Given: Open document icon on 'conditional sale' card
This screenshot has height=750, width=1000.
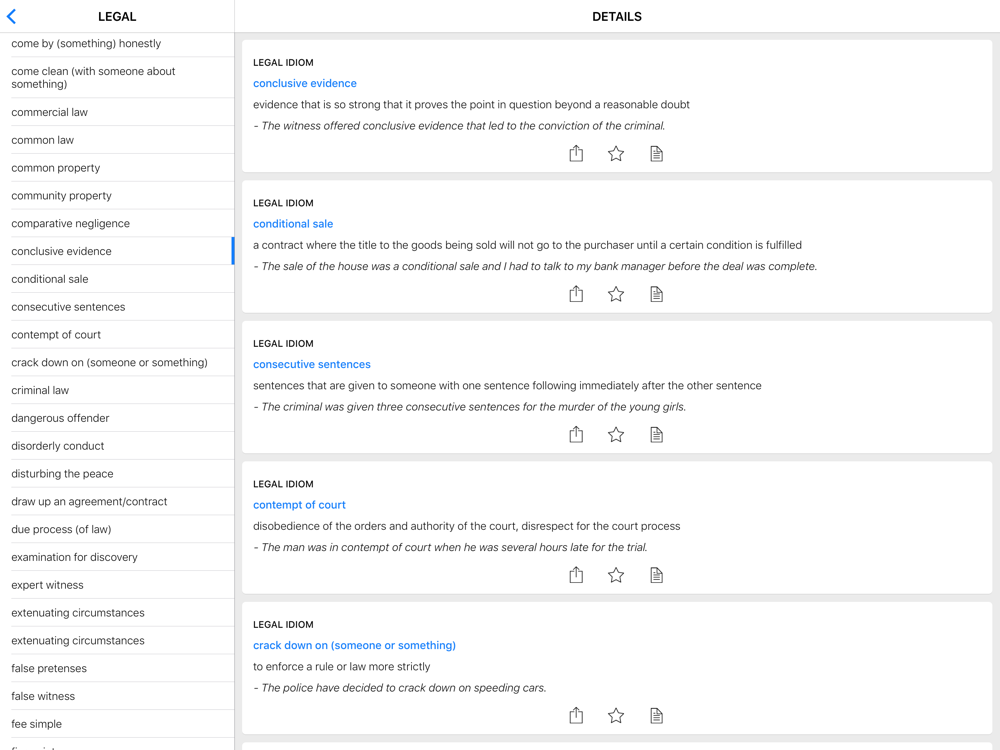Looking at the screenshot, I should (x=656, y=294).
